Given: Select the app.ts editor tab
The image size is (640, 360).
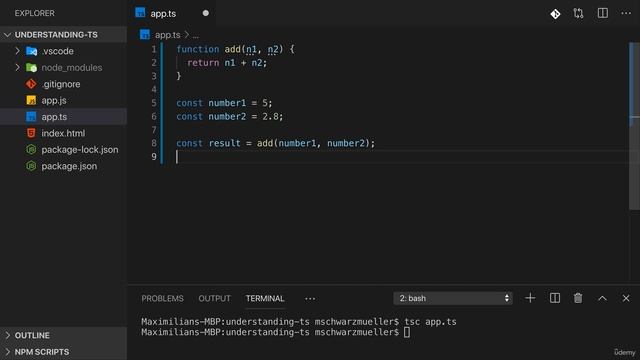Looking at the screenshot, I should (172, 13).
